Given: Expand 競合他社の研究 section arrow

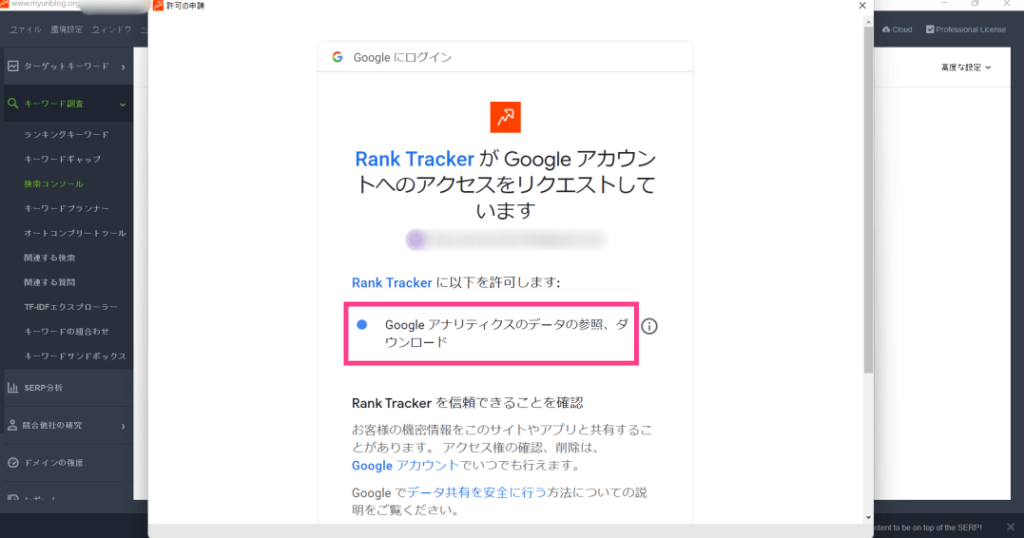Looking at the screenshot, I should pos(123,426).
